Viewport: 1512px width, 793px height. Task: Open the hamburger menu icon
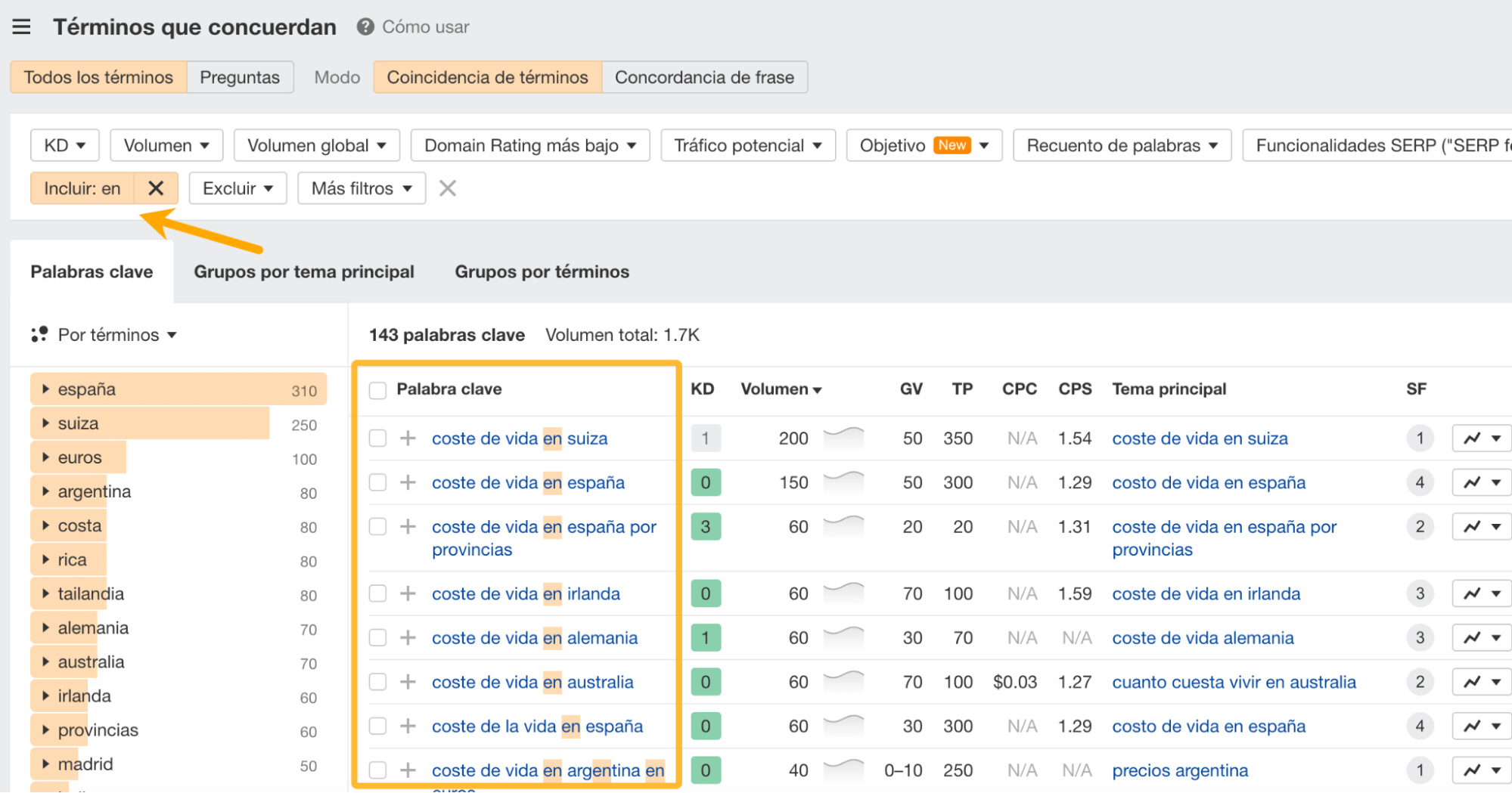(21, 27)
